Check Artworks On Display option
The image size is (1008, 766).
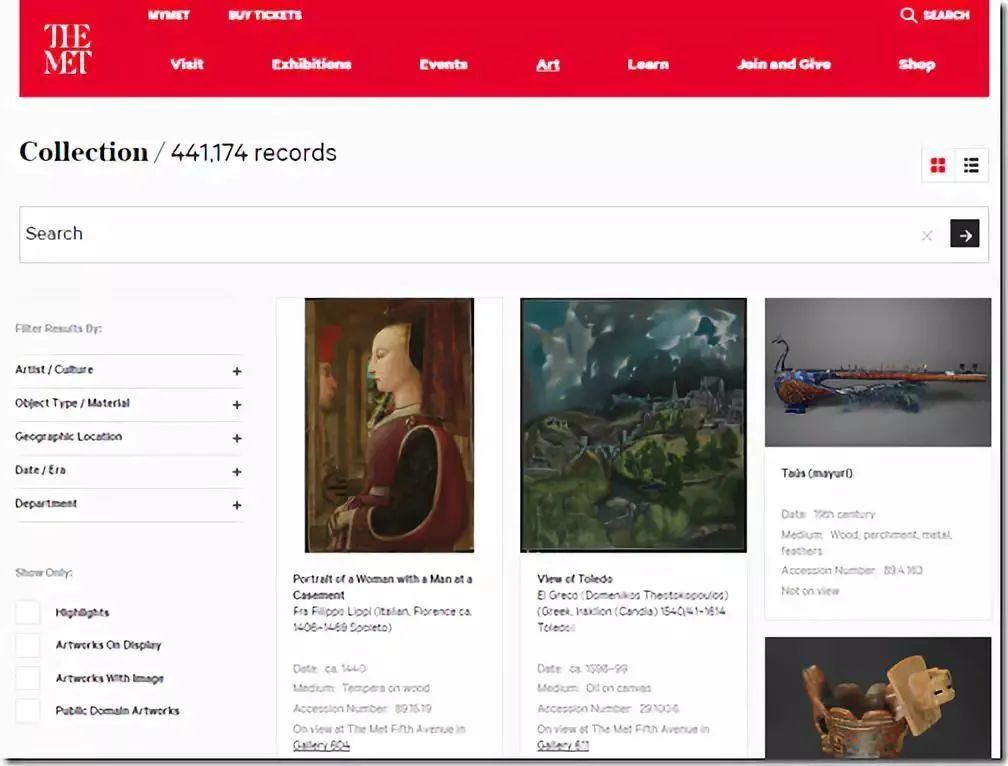pos(28,645)
